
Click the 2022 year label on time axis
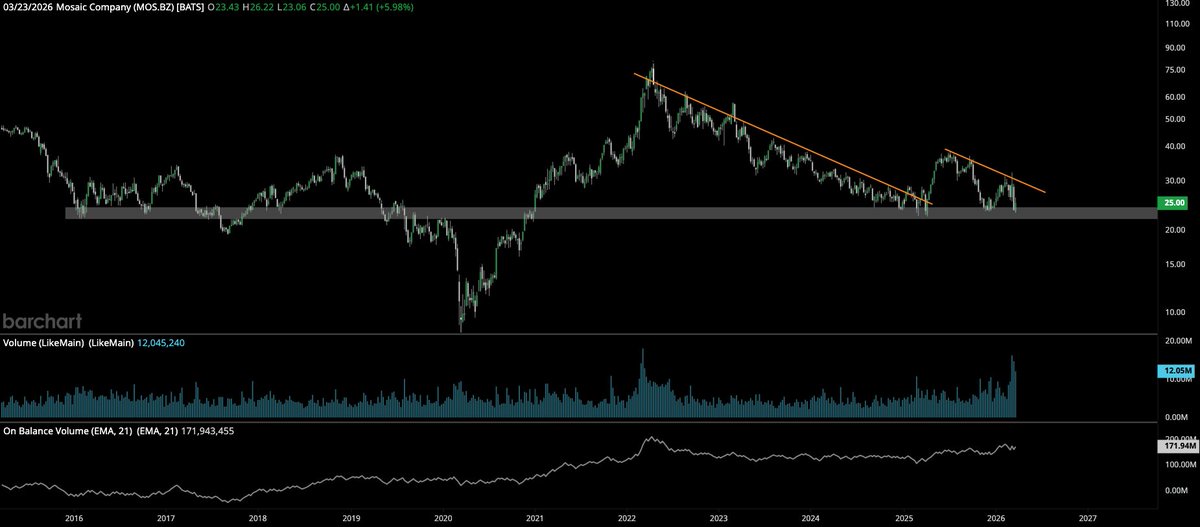pyautogui.click(x=627, y=519)
